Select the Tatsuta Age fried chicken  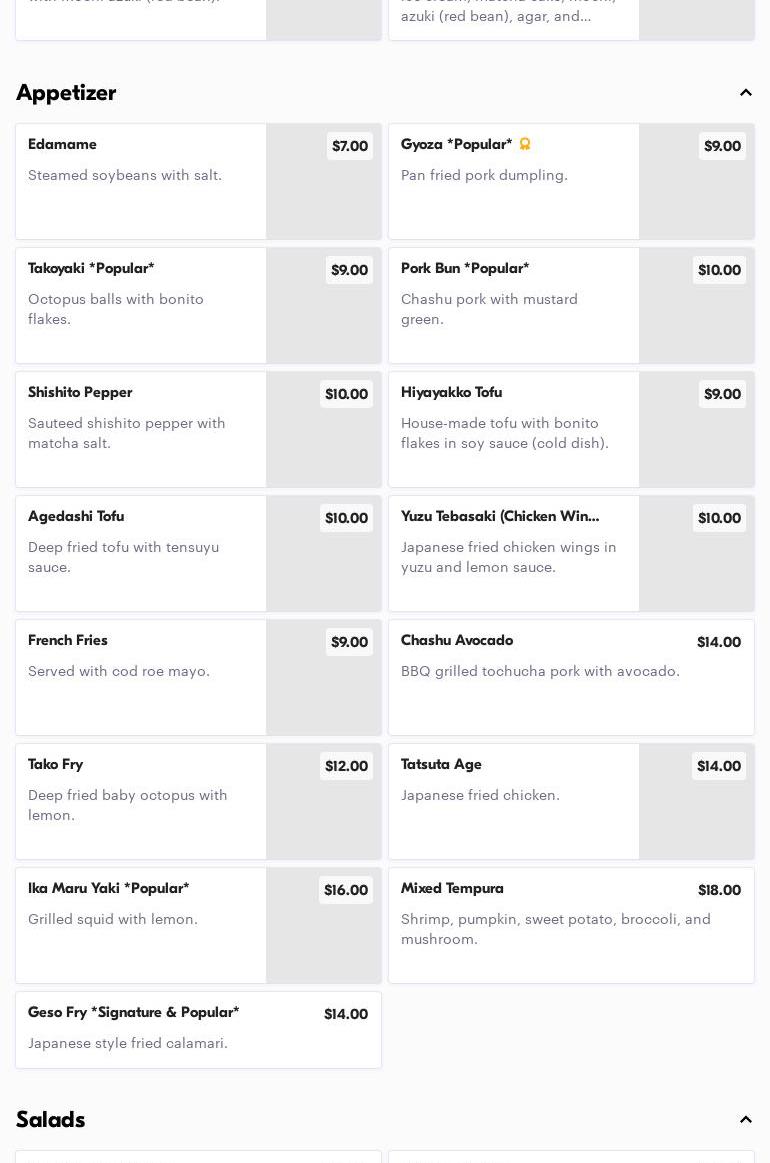(514, 801)
